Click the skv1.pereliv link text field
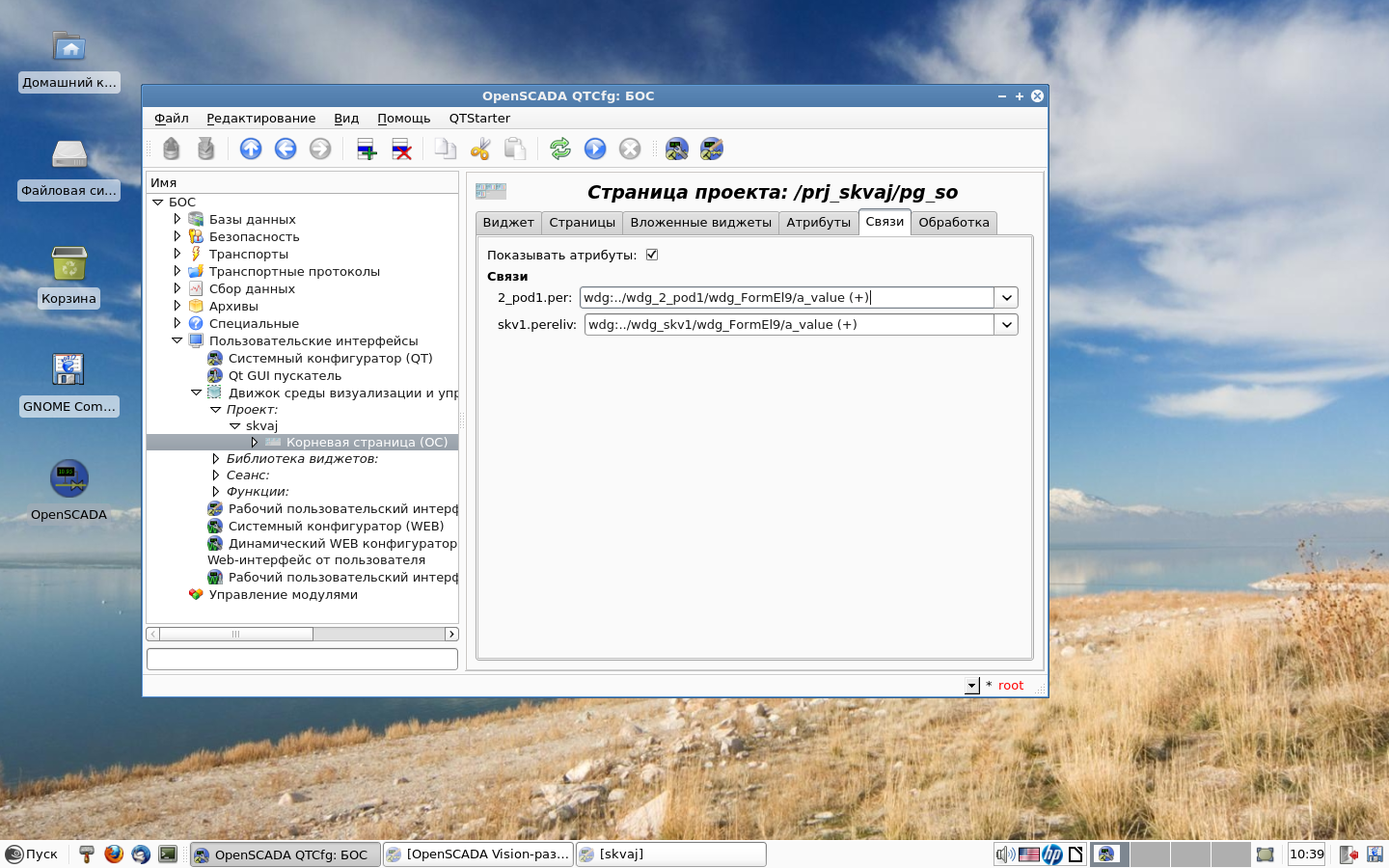 coord(788,325)
